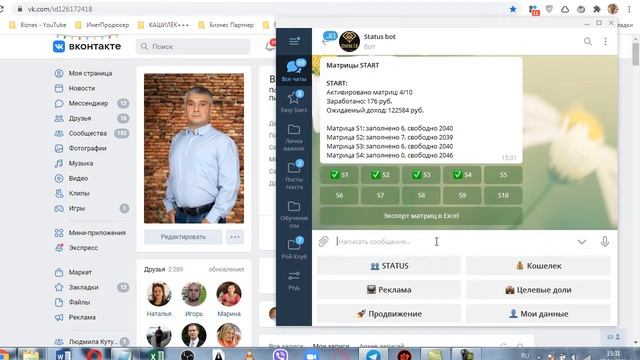Open friend Наталья's avatar

159,294
